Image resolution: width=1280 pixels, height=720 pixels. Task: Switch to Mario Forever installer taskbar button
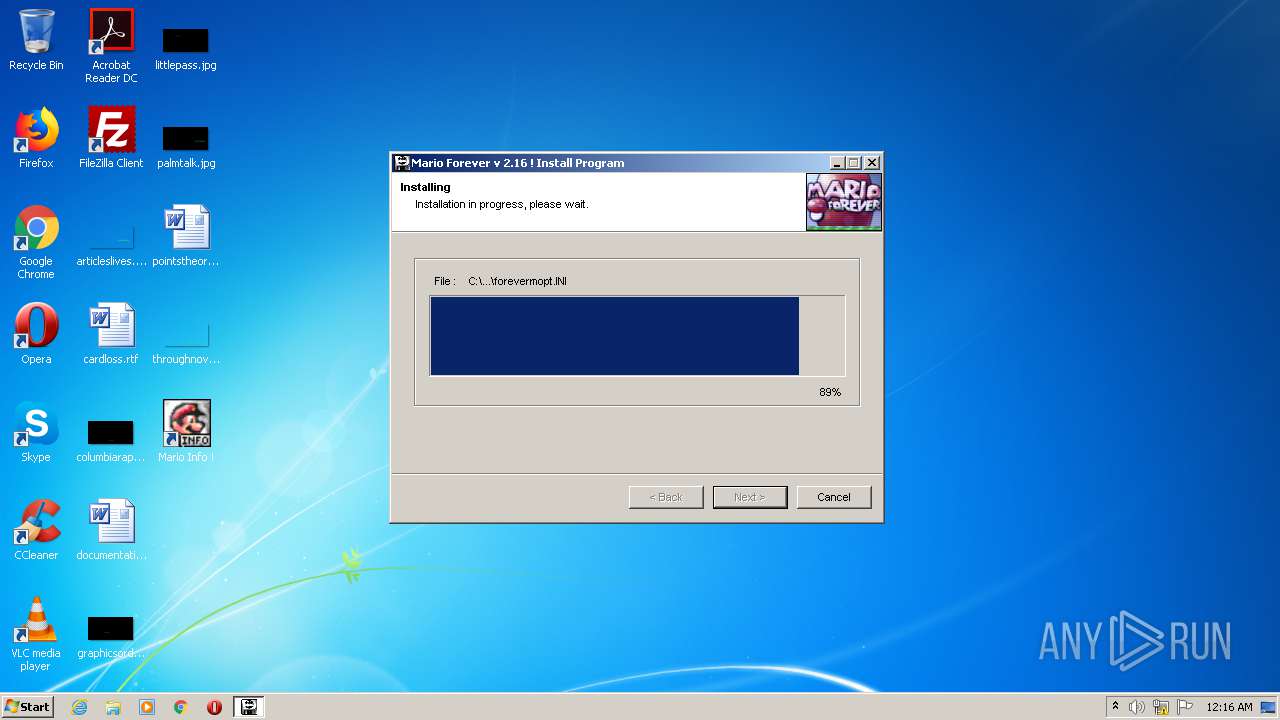click(248, 707)
